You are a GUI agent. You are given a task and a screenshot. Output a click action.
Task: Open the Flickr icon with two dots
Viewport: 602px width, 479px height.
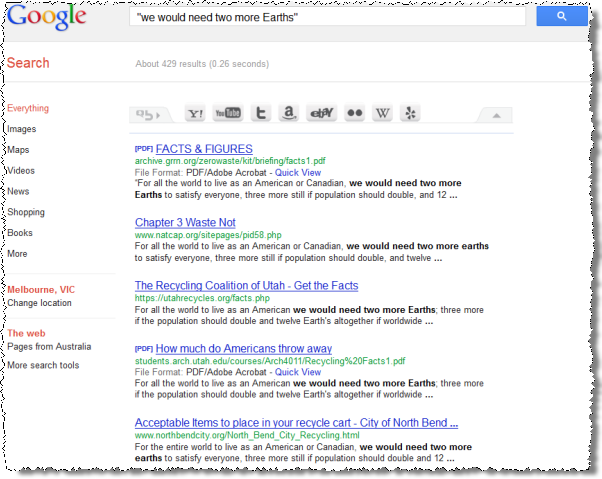[353, 114]
